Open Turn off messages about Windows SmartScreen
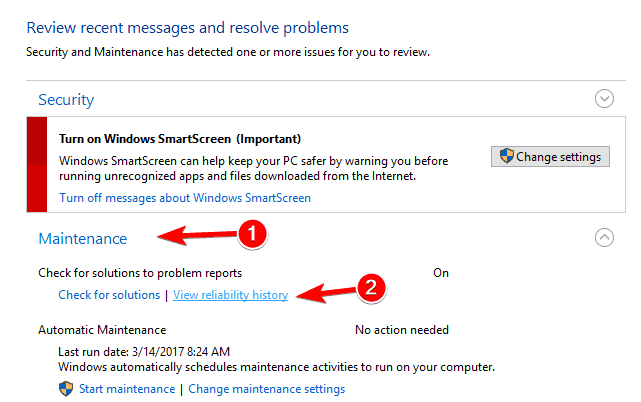Viewport: 641px width, 402px height. tap(185, 198)
